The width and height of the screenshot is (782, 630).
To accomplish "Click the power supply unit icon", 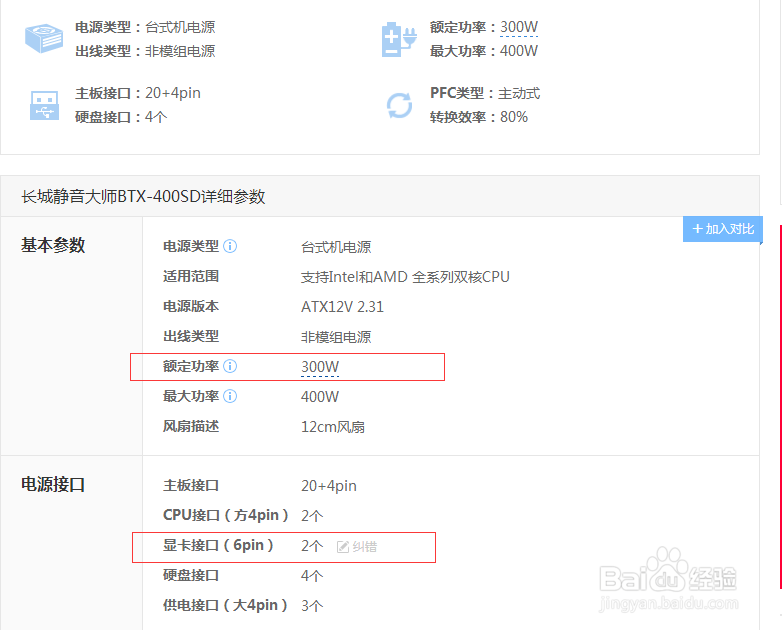I will [x=44, y=38].
